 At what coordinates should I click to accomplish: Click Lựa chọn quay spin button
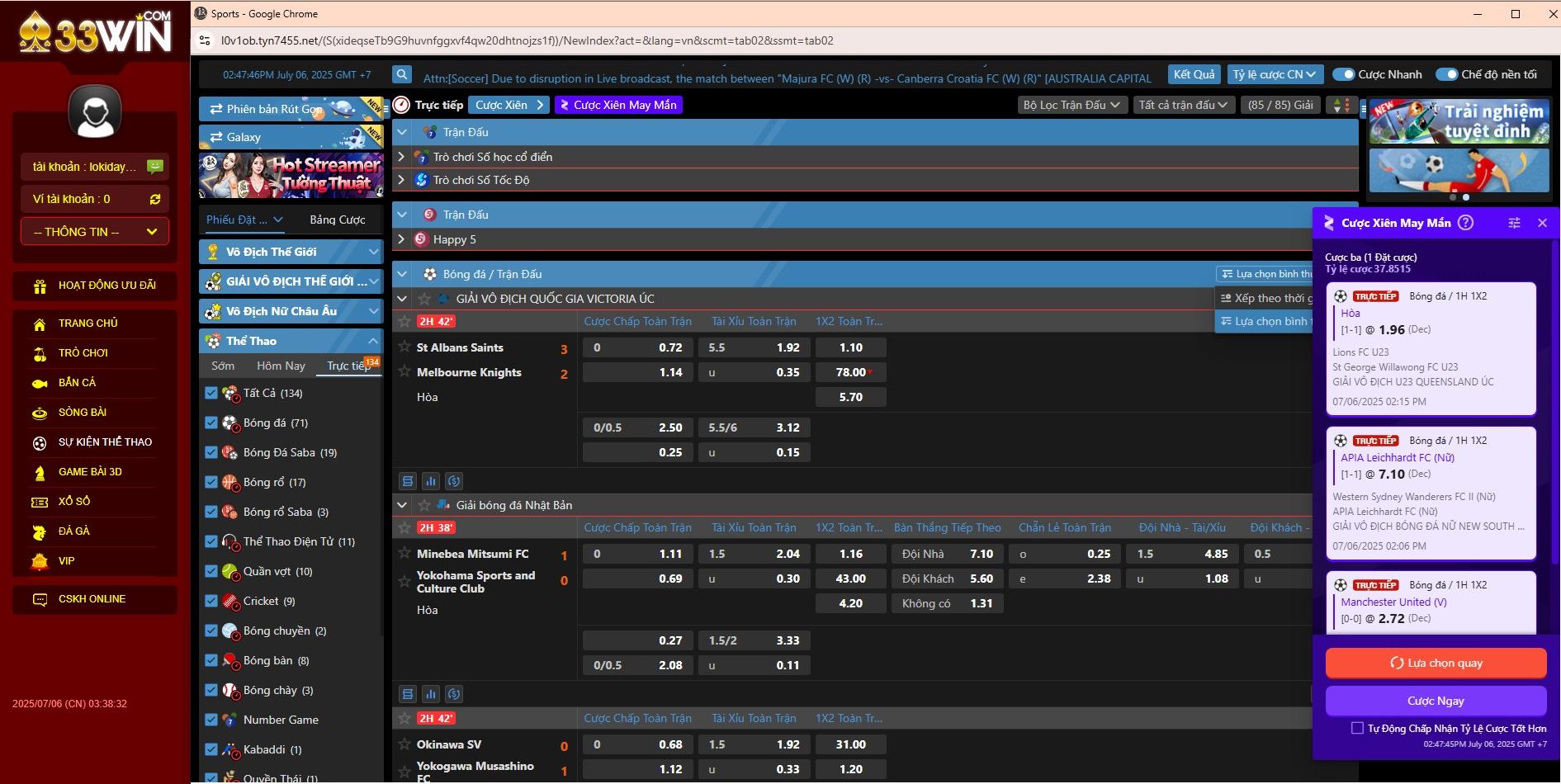coord(1436,663)
